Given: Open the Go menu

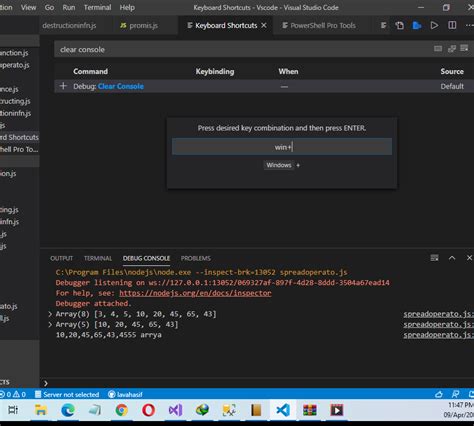Looking at the screenshot, I should [49, 7].
